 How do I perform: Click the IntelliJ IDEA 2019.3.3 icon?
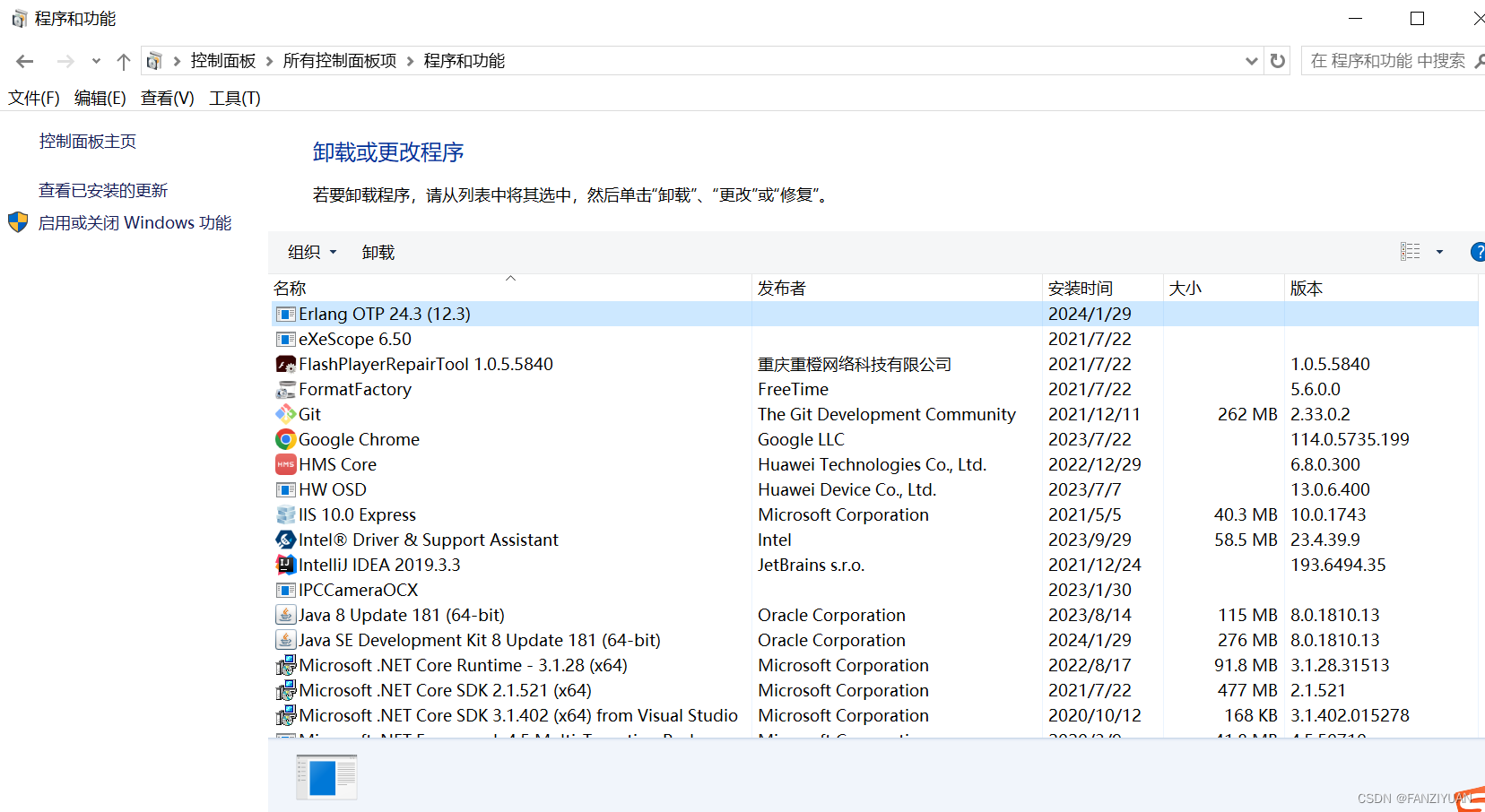286,565
